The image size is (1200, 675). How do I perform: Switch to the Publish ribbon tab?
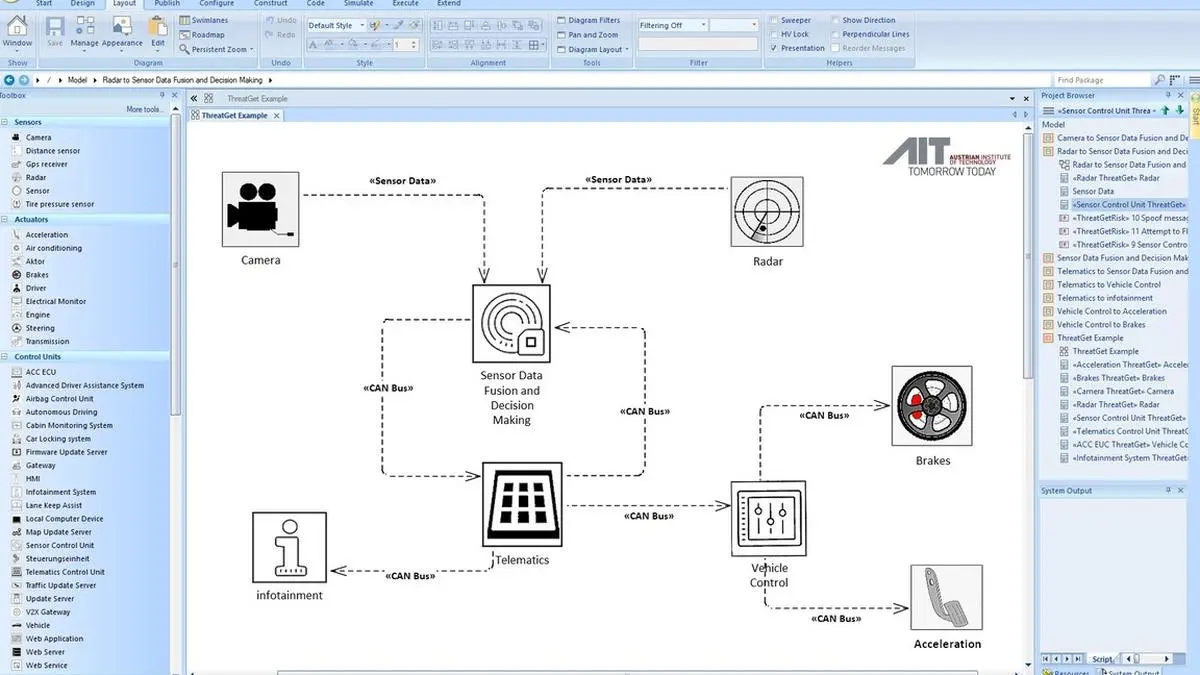click(167, 4)
